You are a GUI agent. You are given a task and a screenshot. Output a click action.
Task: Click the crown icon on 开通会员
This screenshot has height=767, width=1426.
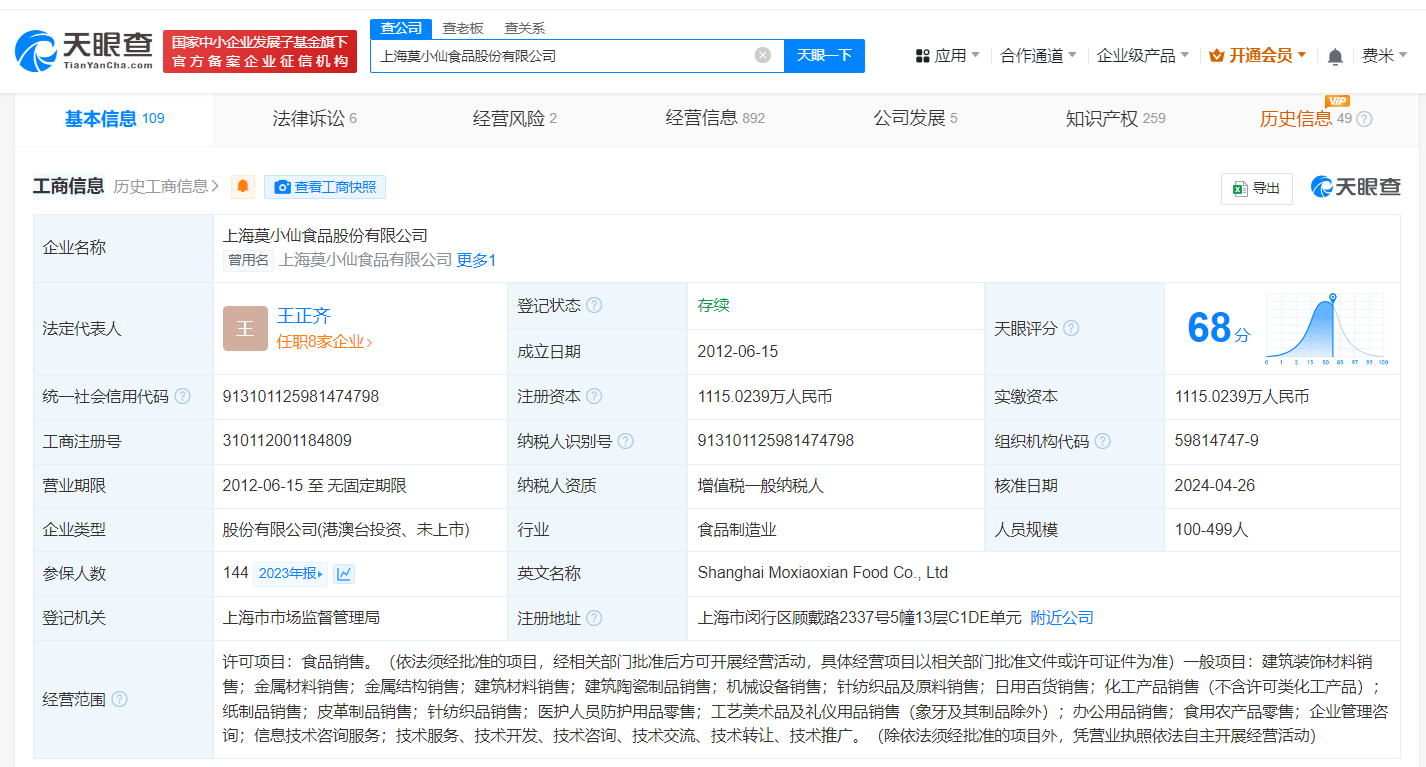click(x=1216, y=56)
